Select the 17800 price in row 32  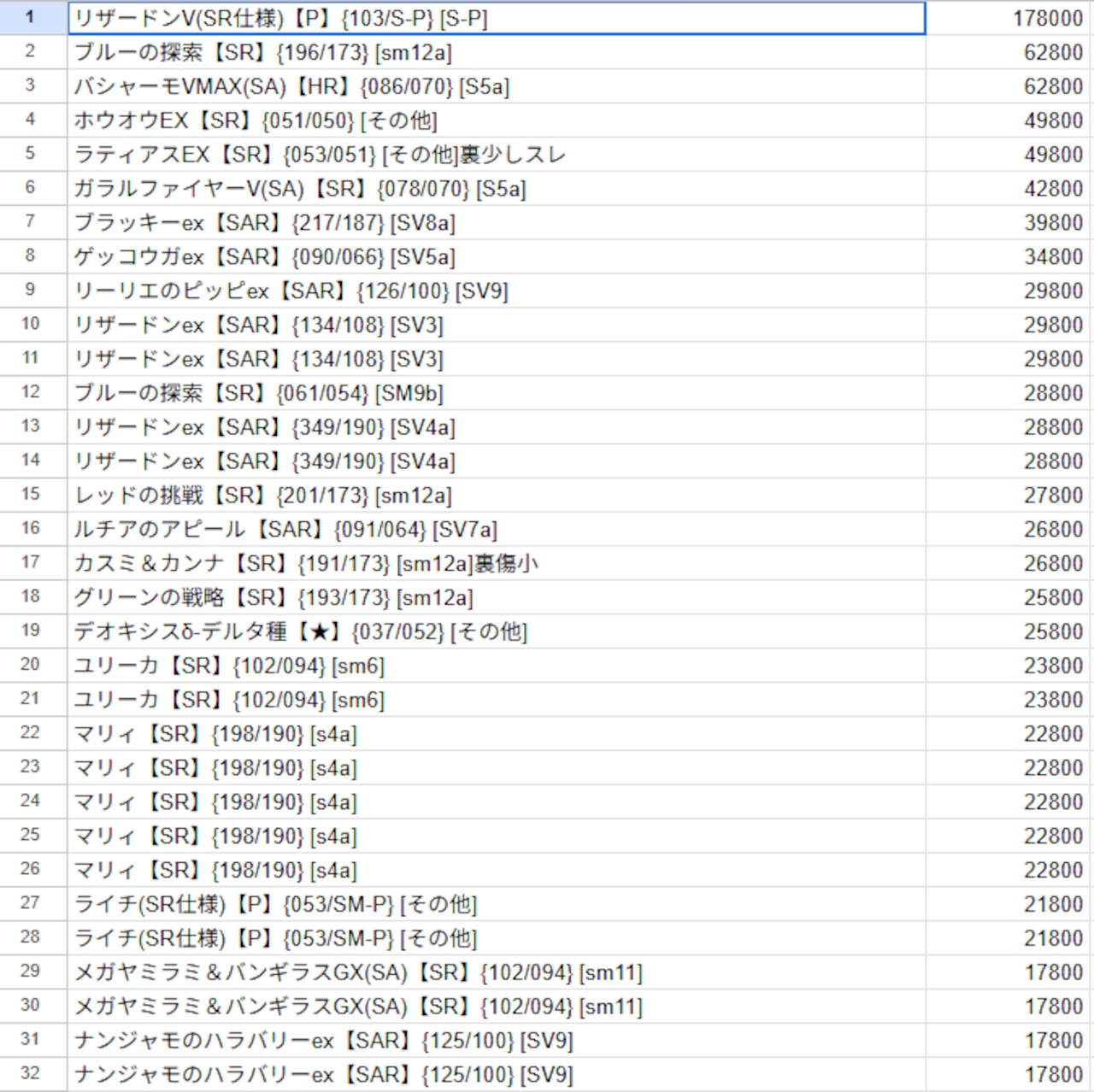(x=1009, y=1075)
